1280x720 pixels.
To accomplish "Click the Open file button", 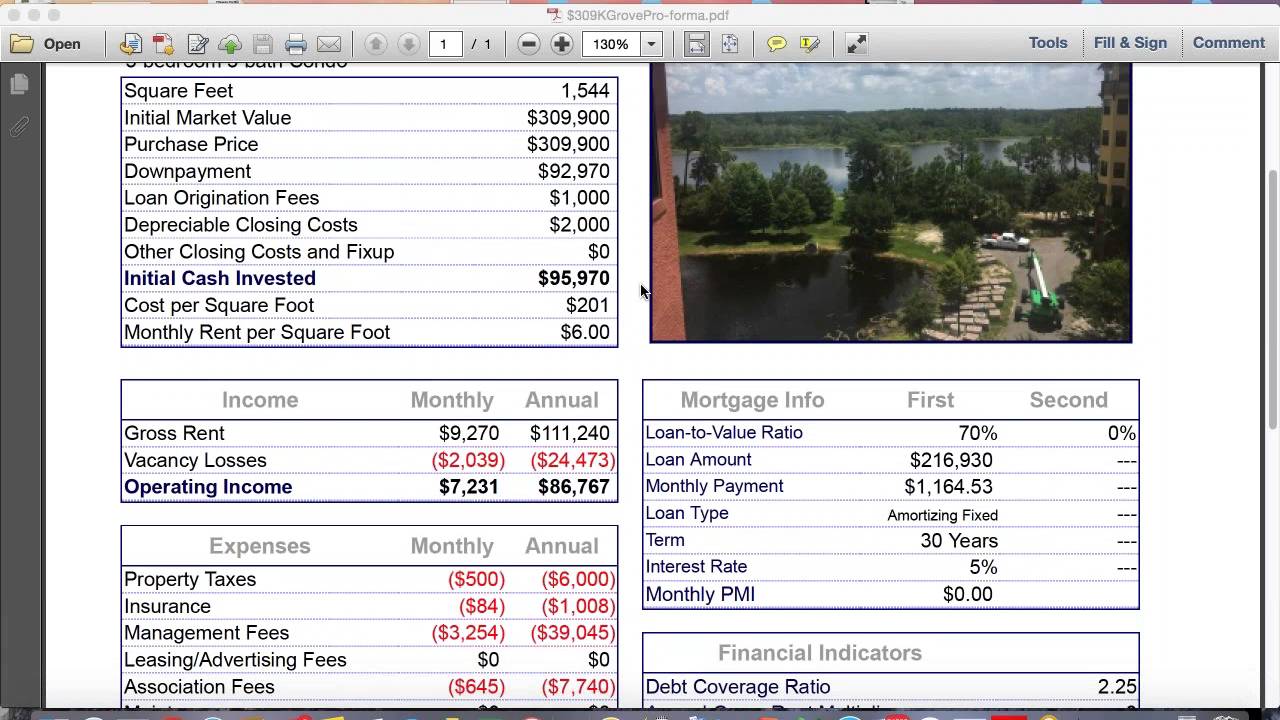I will (x=45, y=44).
